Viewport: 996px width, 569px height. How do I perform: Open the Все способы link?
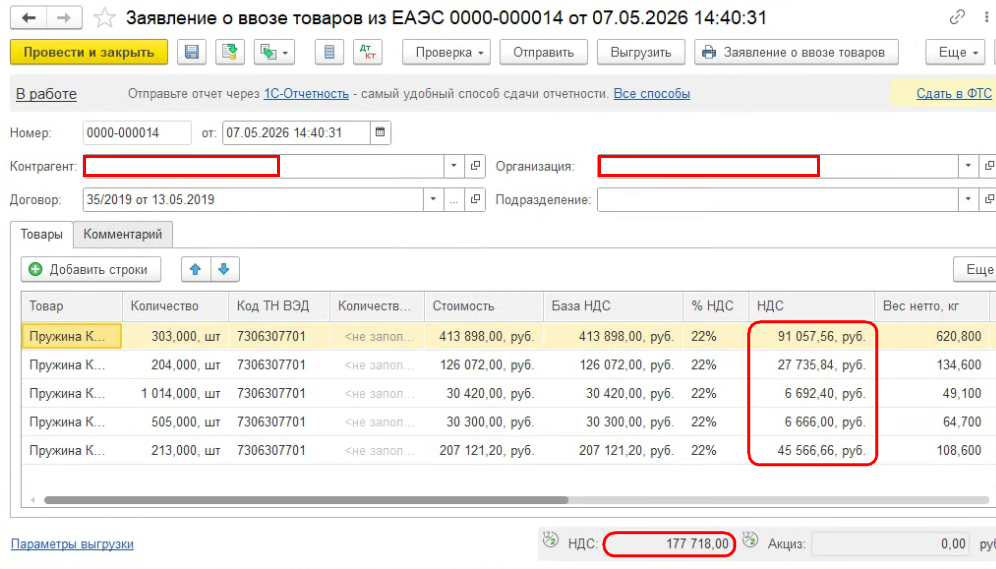[652, 94]
